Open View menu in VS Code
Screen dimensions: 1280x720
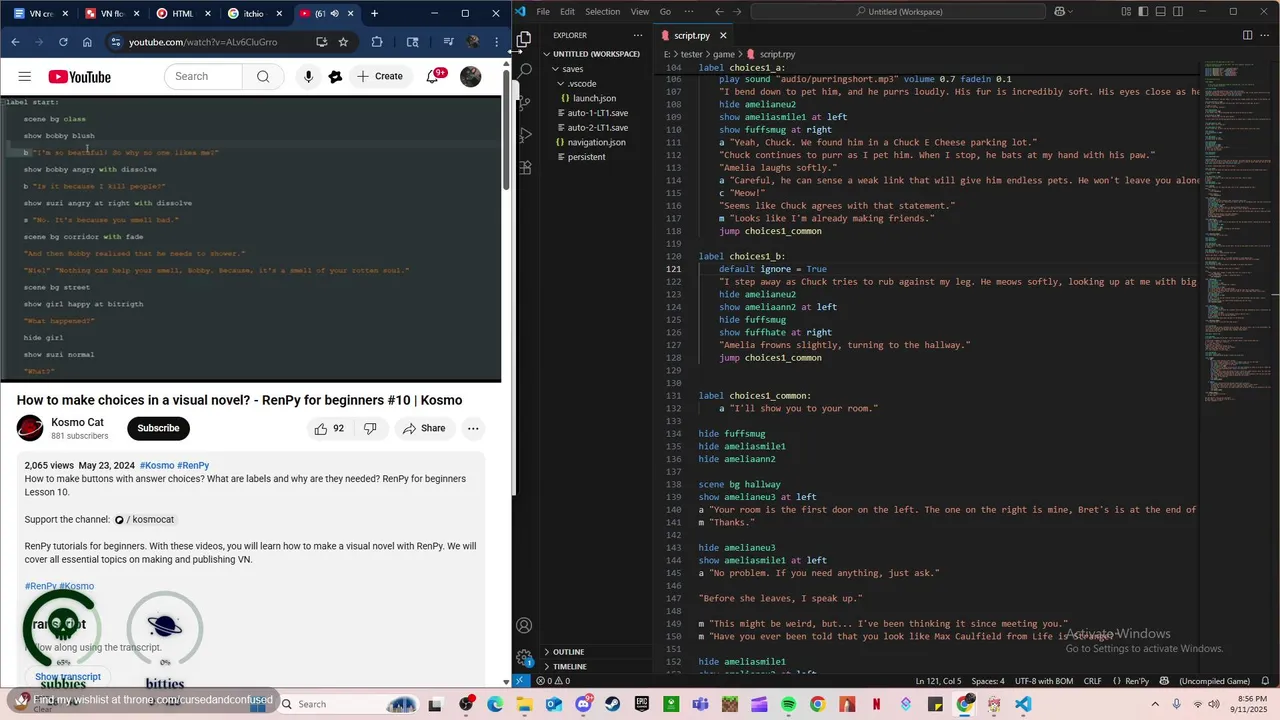tap(640, 12)
